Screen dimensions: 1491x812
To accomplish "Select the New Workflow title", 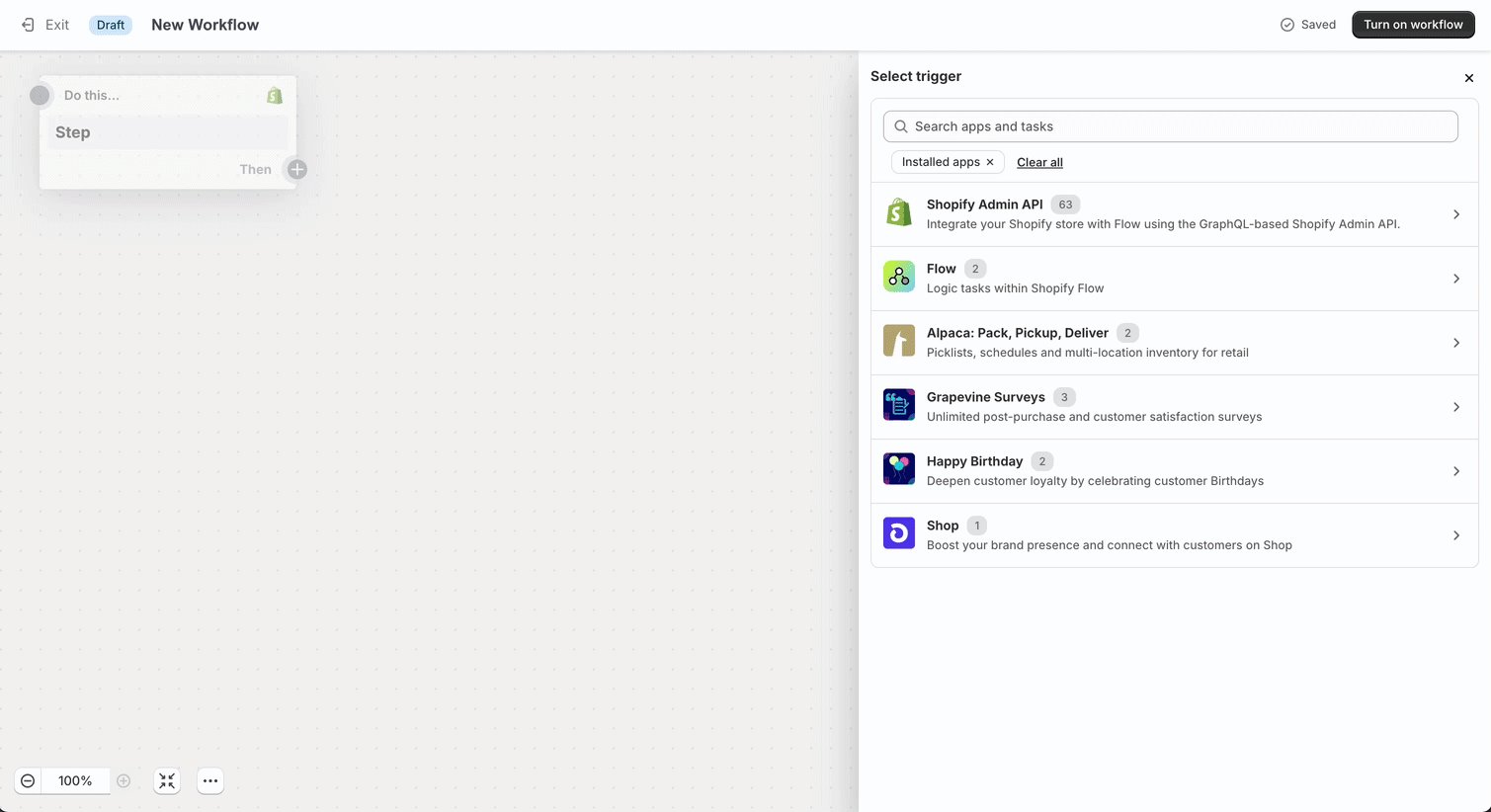I will (205, 25).
